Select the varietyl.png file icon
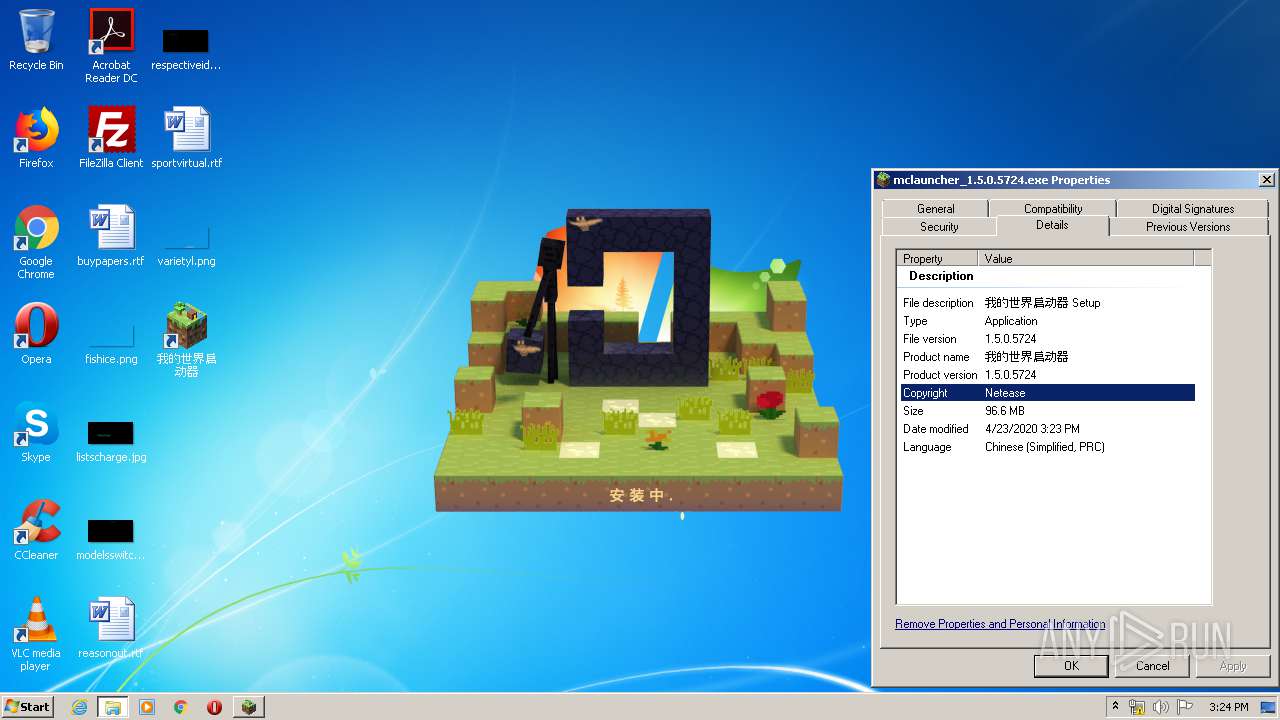This screenshot has width=1280, height=720. (x=186, y=246)
